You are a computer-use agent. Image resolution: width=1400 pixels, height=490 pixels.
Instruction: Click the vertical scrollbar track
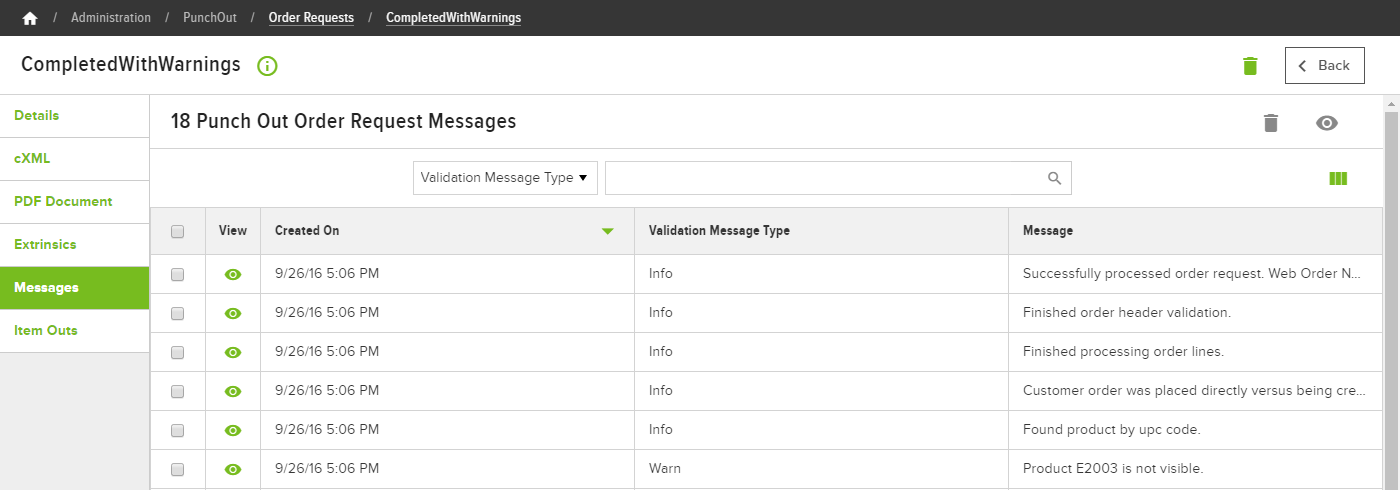coord(1391,300)
